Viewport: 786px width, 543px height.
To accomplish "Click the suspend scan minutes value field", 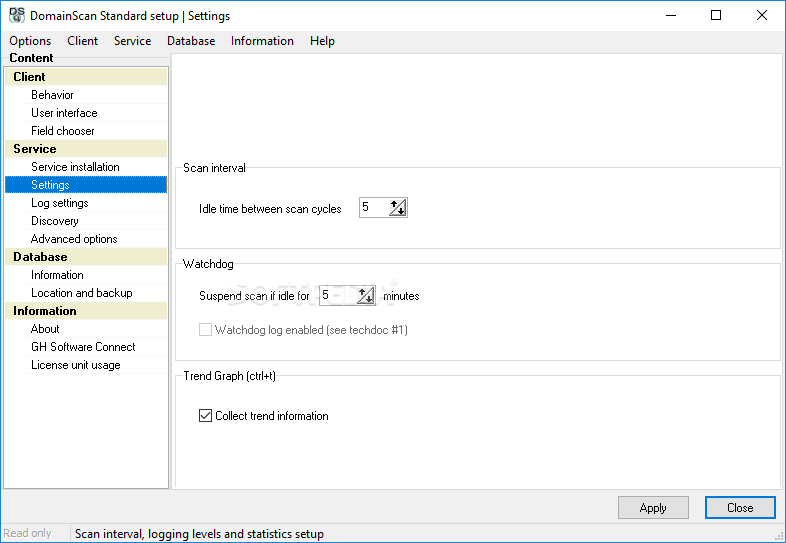I will click(338, 295).
